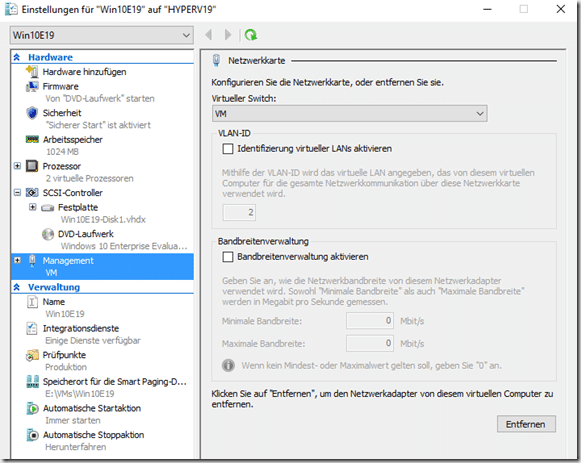The width and height of the screenshot is (581, 463).
Task: Enable Bandbreitenverwaltung aktivieren checkbox
Action: [228, 257]
